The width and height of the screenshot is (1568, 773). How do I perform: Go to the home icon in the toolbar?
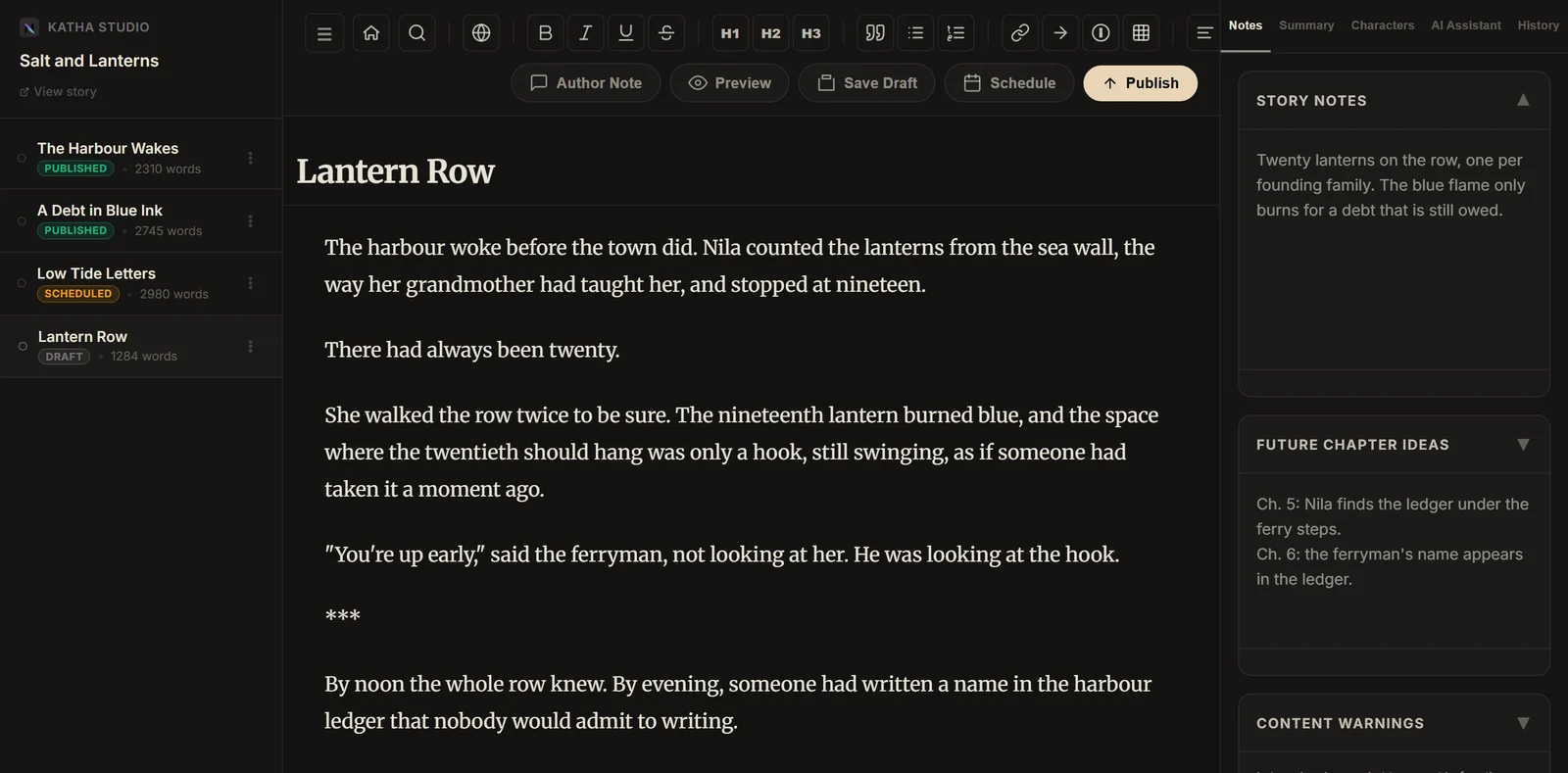coord(371,33)
